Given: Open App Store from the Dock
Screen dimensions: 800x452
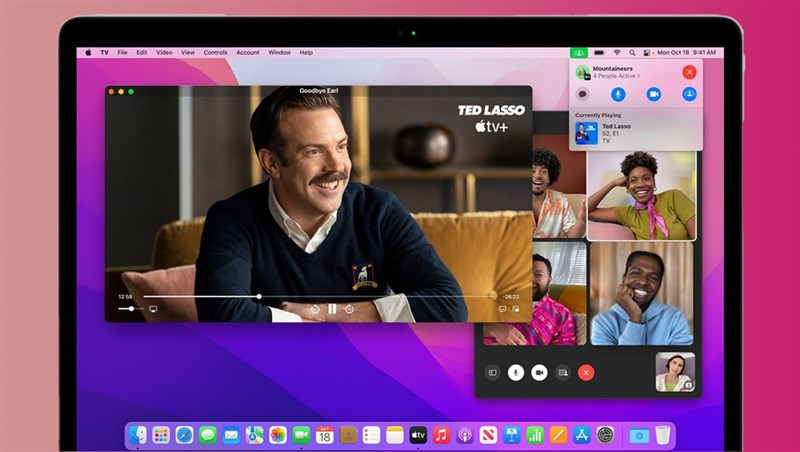Looking at the screenshot, I should click(x=582, y=435).
